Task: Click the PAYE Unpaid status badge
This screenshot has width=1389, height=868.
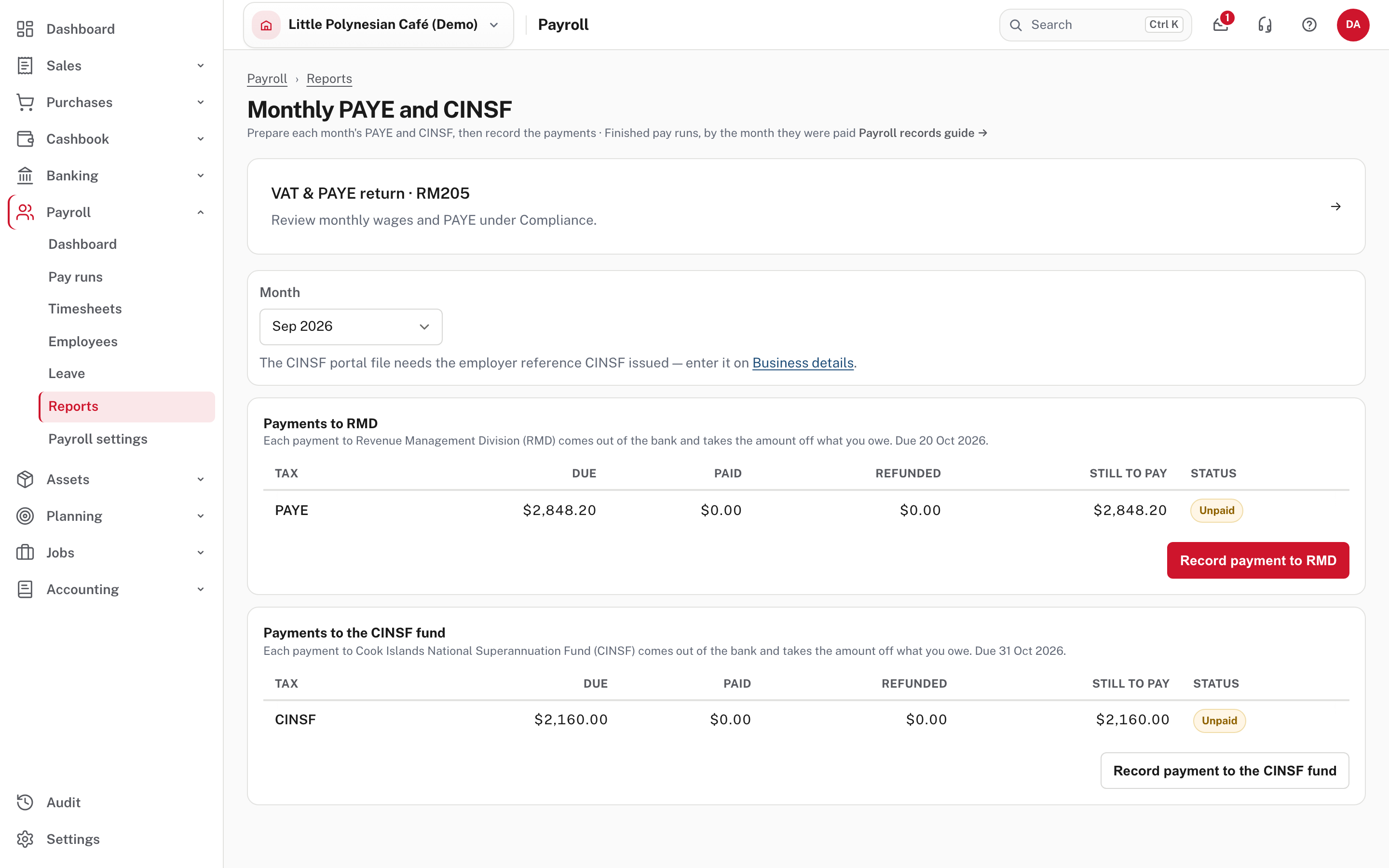Action: 1216,510
